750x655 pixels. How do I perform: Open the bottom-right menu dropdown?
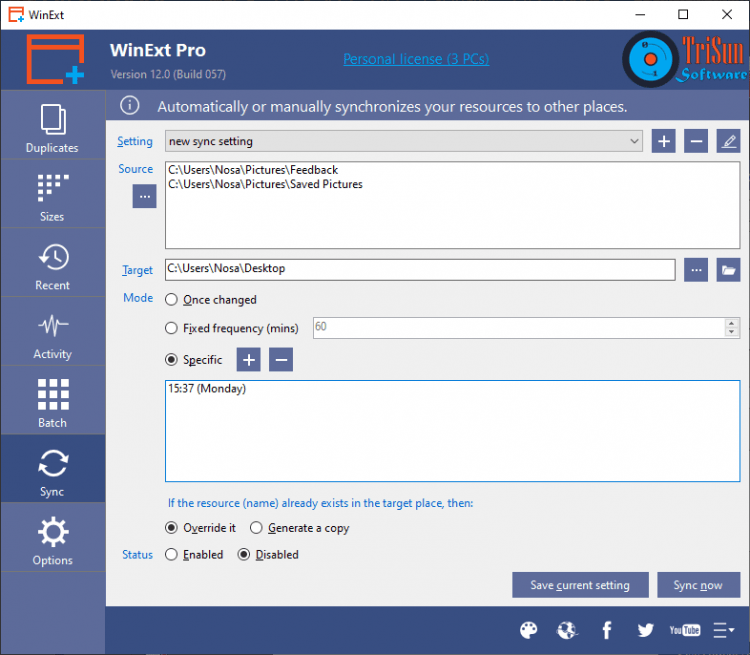coord(724,630)
